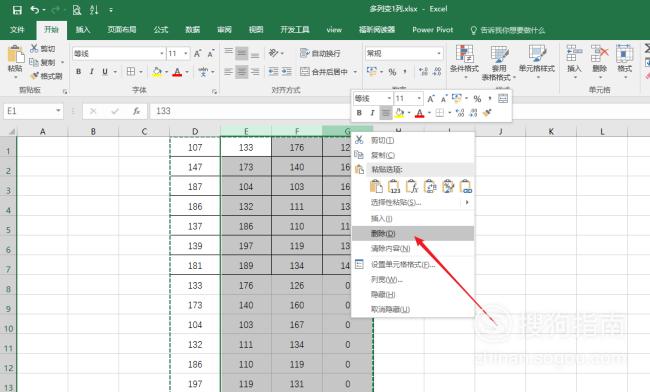
Task: Click the yellow fill color bucket in ribbon
Action: click(157, 72)
